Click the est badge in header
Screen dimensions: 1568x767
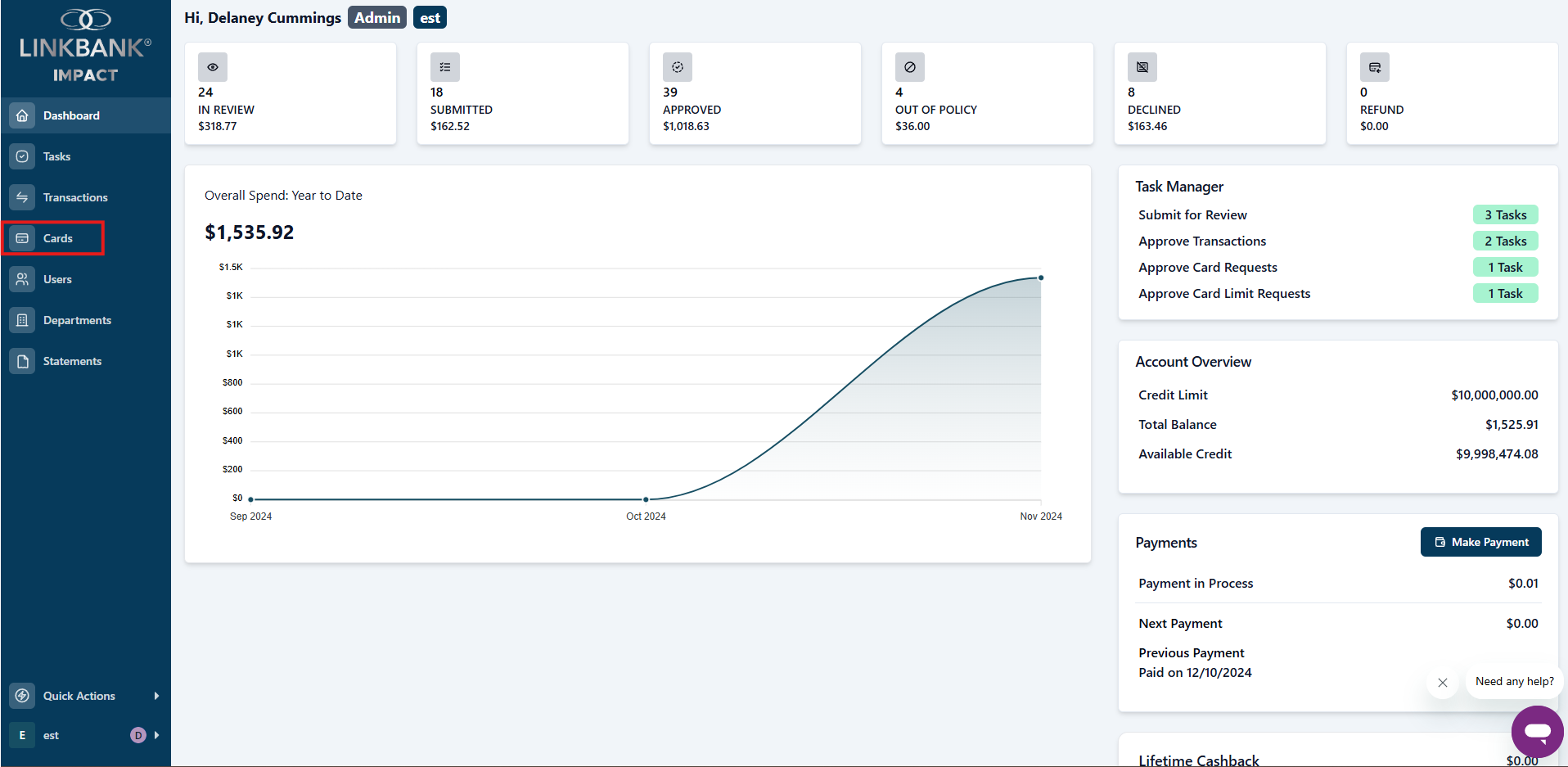click(x=430, y=17)
